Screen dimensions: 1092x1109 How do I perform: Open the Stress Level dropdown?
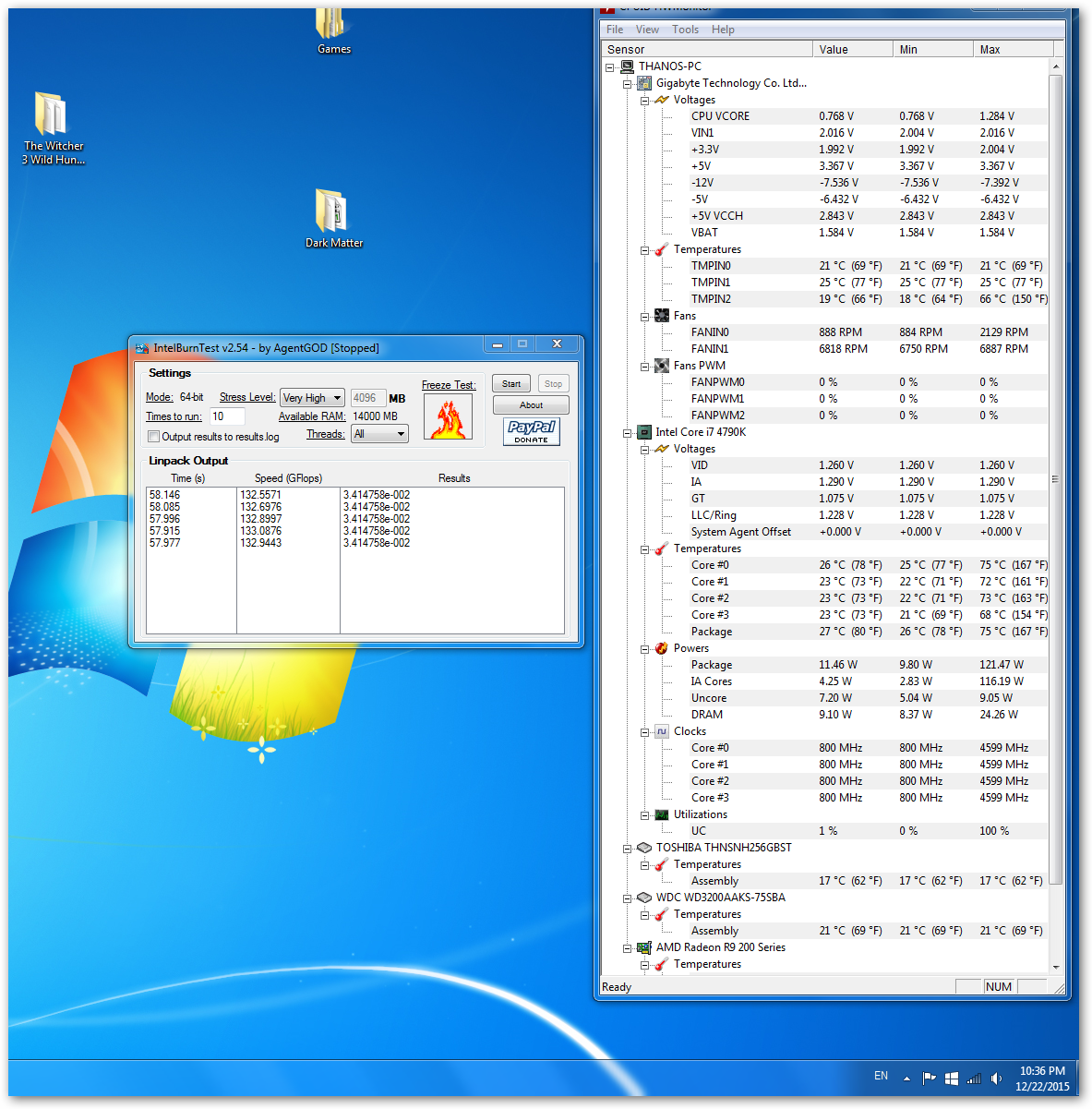point(312,398)
